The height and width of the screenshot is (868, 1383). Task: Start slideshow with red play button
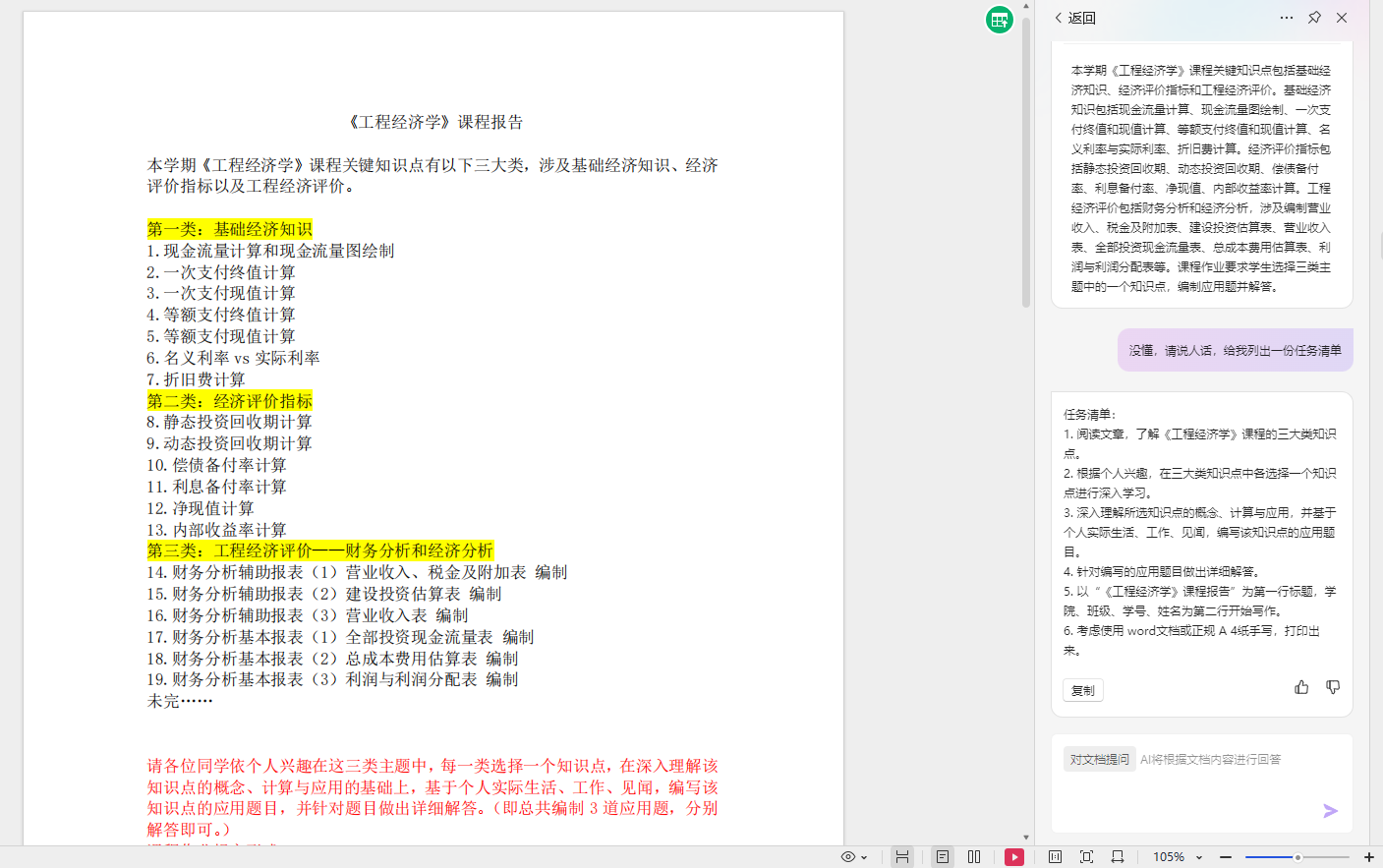point(1014,857)
